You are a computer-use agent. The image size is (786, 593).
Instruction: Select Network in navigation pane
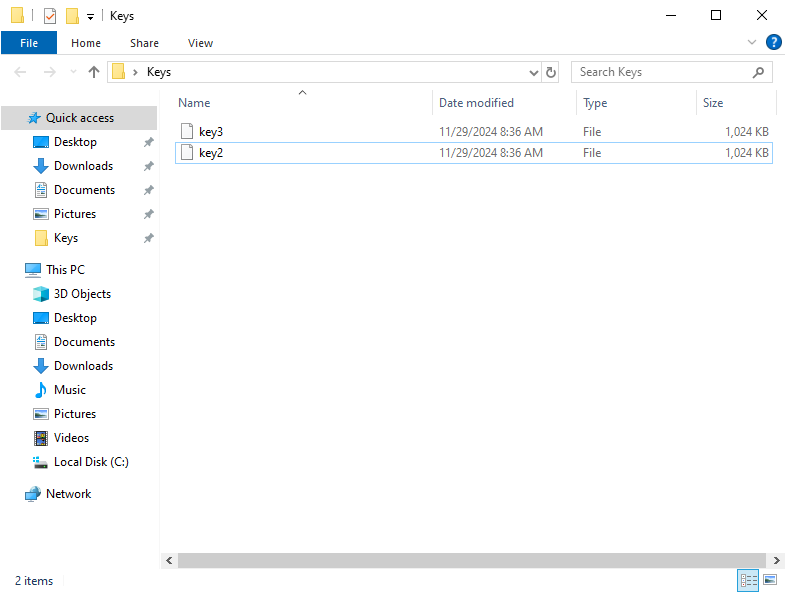(x=68, y=494)
